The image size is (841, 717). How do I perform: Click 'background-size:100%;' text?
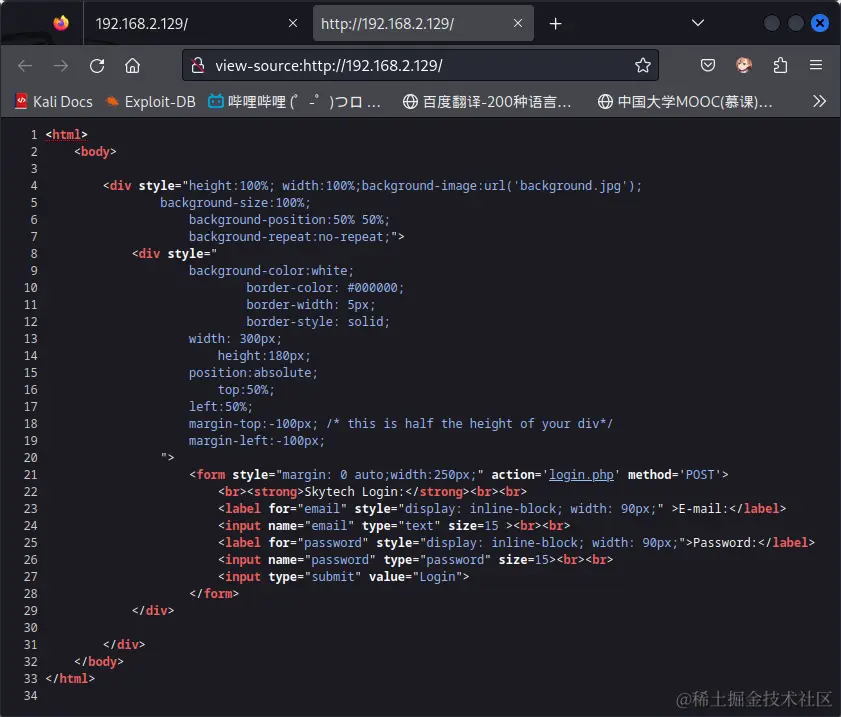(x=235, y=203)
